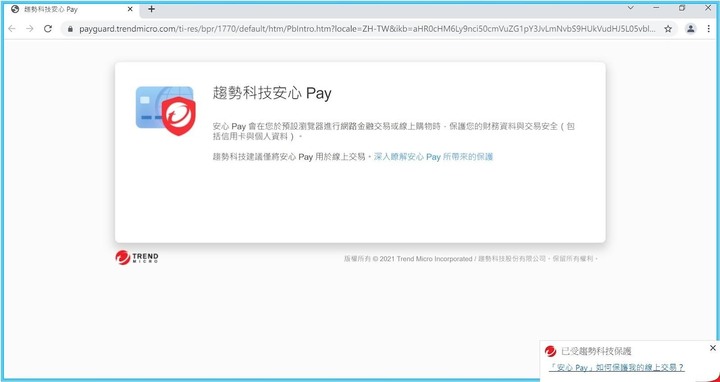The width and height of the screenshot is (720, 382).
Task: Open the Chrome three-dot menu
Action: click(x=709, y=28)
